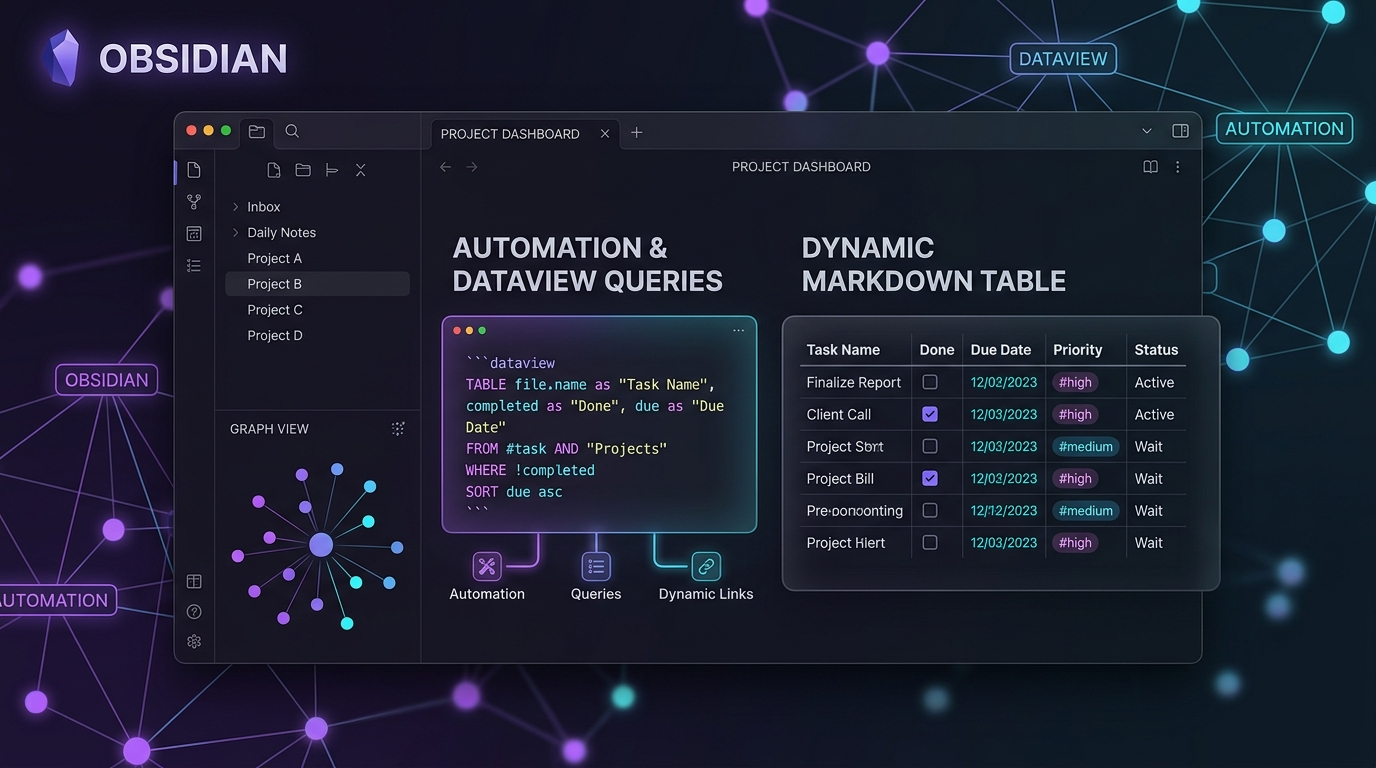Check the Finalize Report done checkbox
The width and height of the screenshot is (1376, 768).
tap(930, 382)
